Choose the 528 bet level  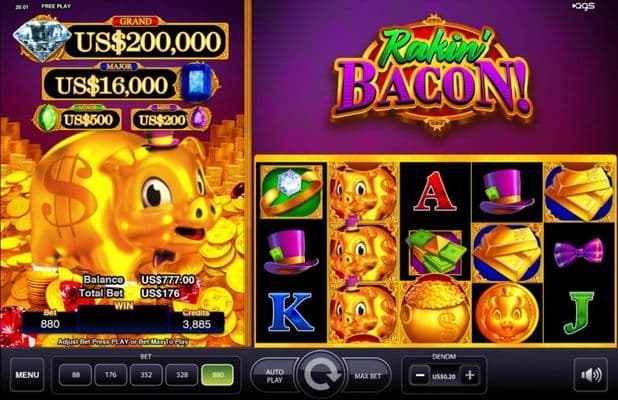[182, 375]
